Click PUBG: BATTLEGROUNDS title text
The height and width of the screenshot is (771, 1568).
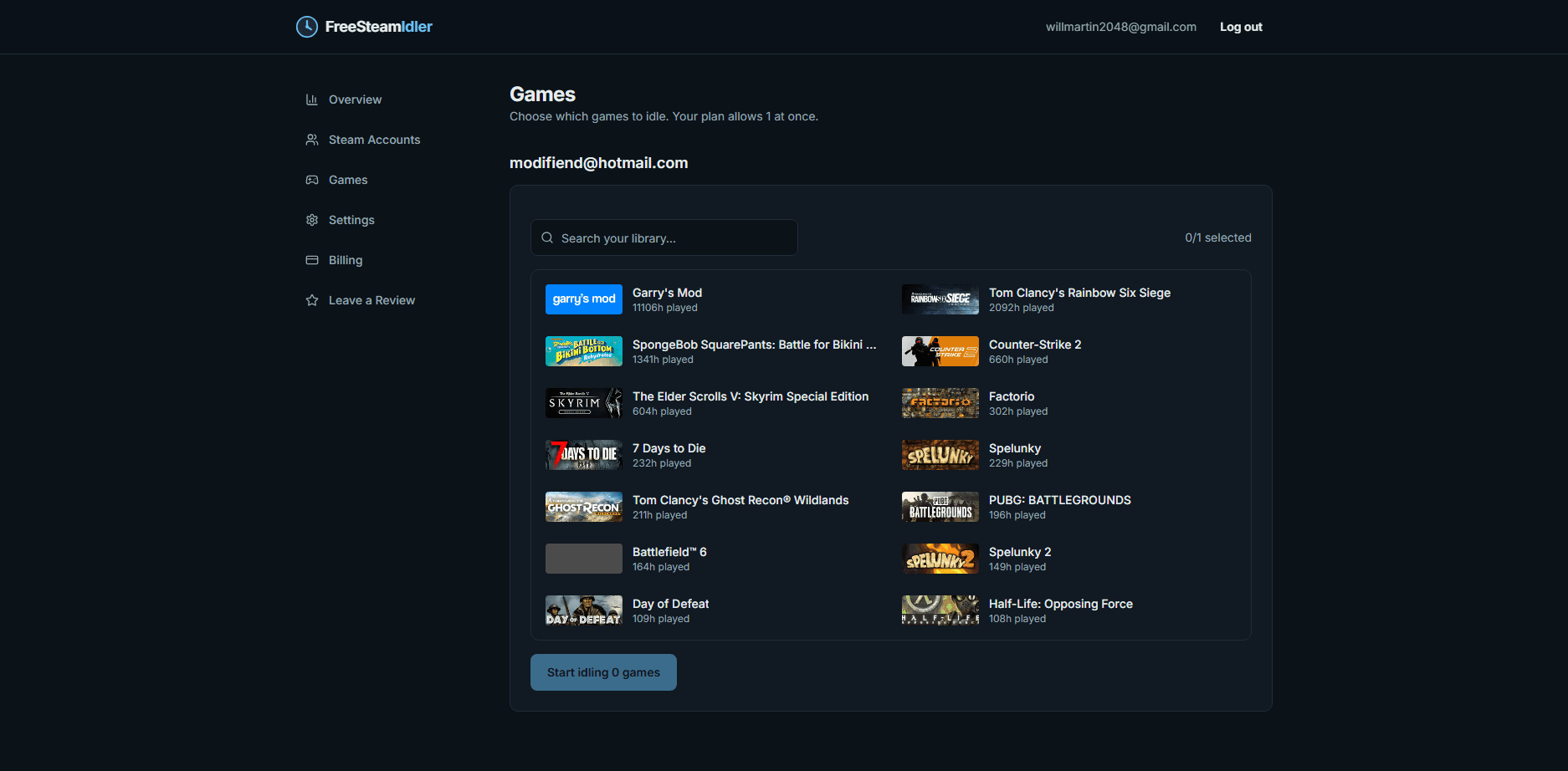(x=1060, y=500)
